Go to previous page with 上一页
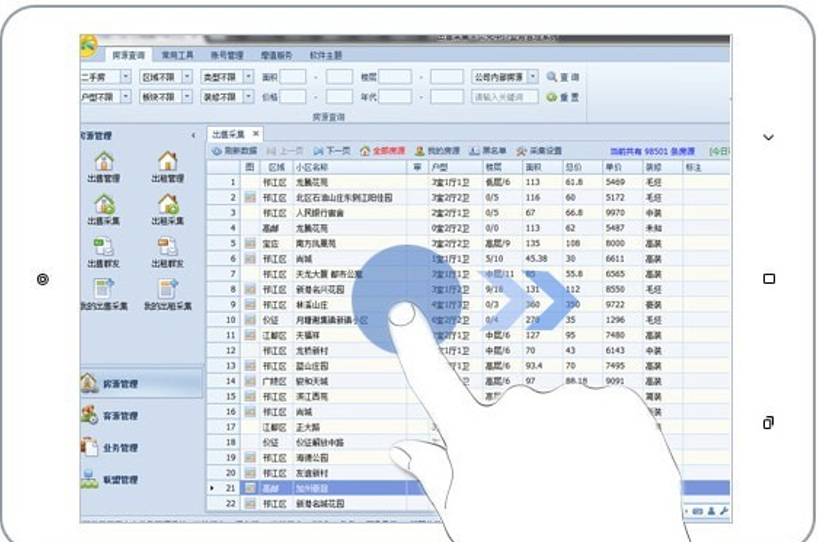This screenshot has width=818, height=542. pyautogui.click(x=284, y=151)
